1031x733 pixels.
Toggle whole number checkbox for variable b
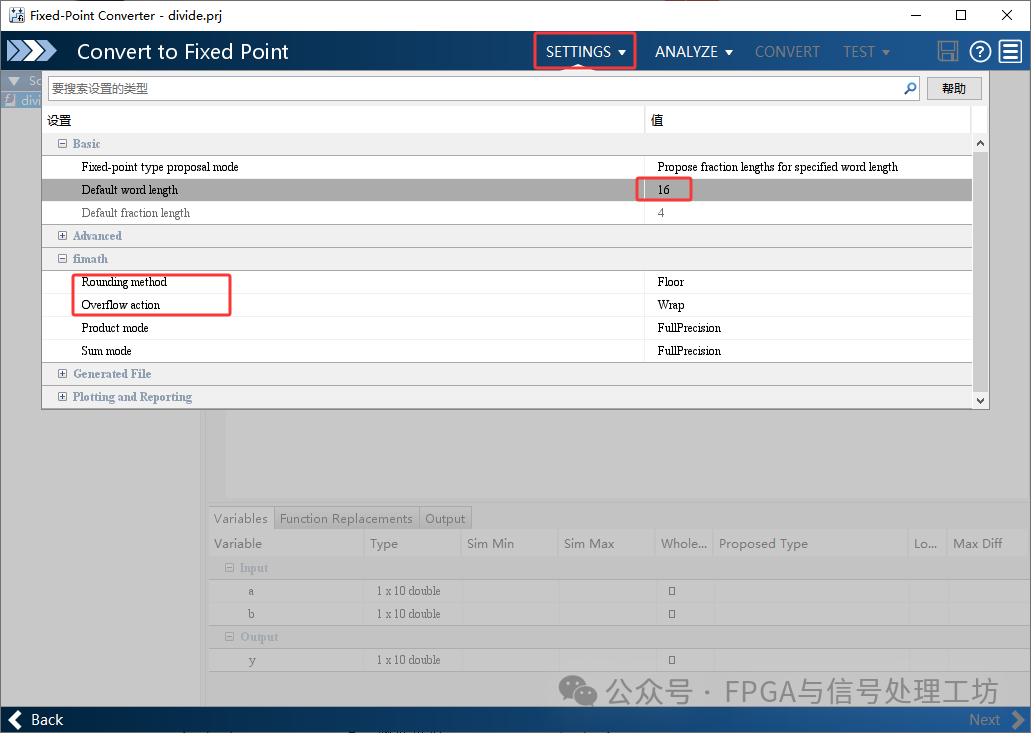(x=672, y=613)
